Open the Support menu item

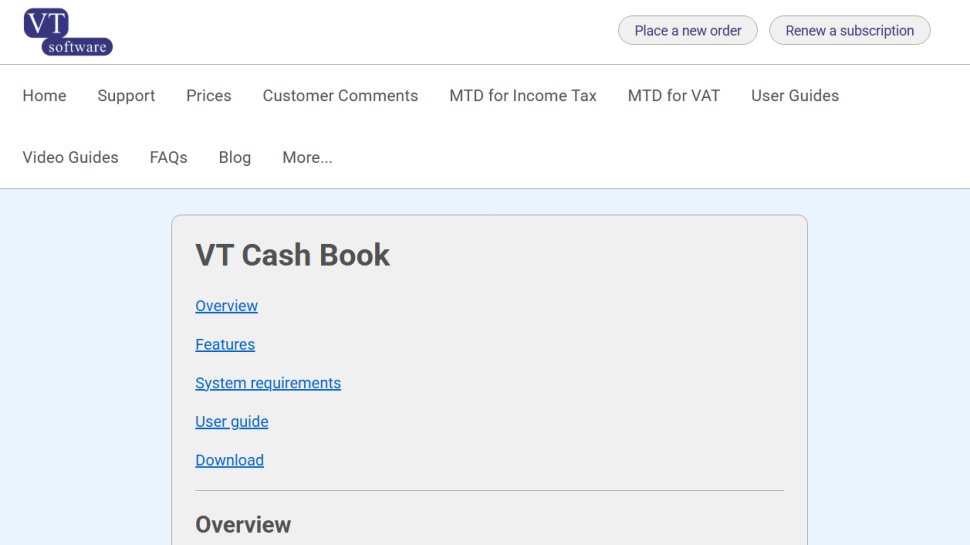click(x=126, y=96)
